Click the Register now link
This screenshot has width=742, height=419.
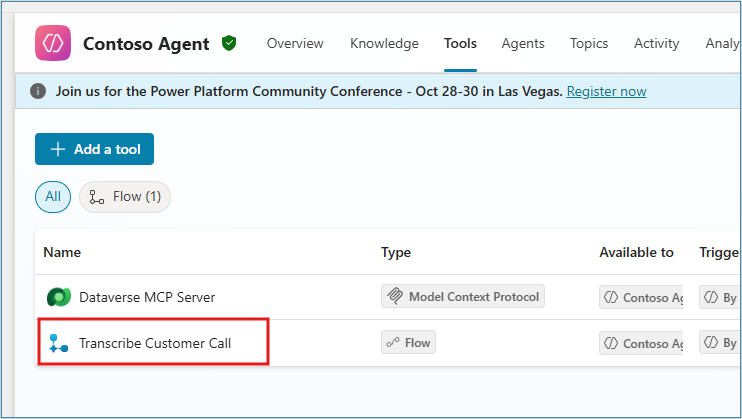click(x=606, y=91)
